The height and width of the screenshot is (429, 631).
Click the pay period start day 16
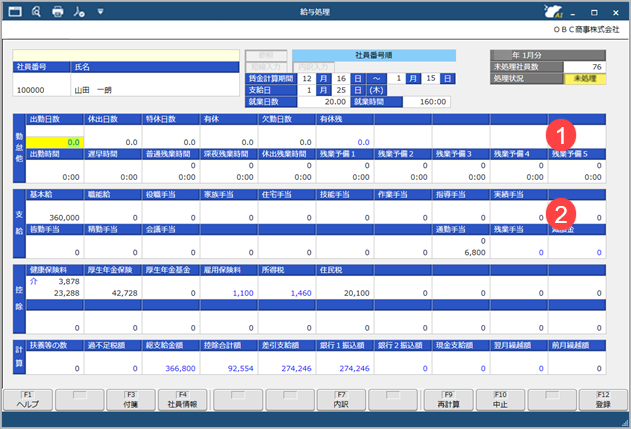pos(341,78)
